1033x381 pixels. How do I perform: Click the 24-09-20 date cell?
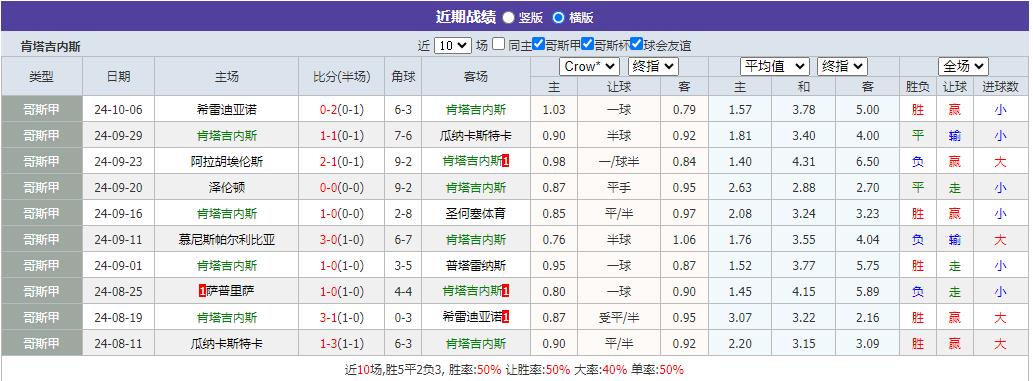pos(119,188)
